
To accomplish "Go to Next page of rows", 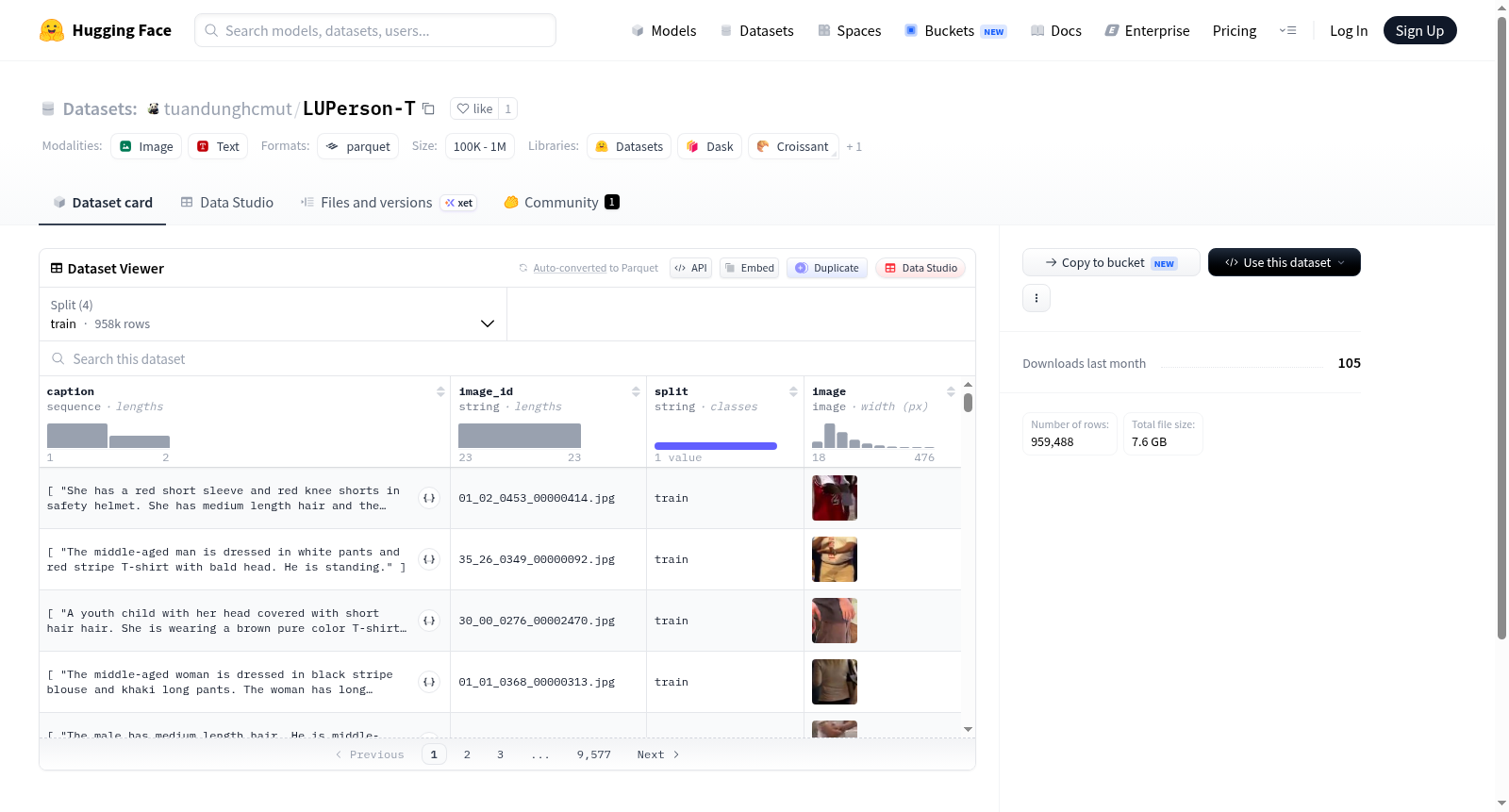I will coord(658,754).
